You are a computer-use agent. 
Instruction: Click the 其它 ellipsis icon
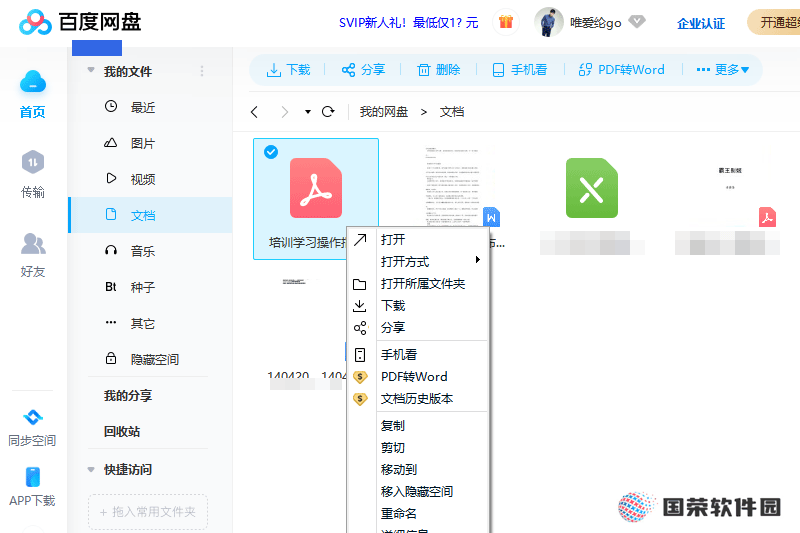click(111, 322)
